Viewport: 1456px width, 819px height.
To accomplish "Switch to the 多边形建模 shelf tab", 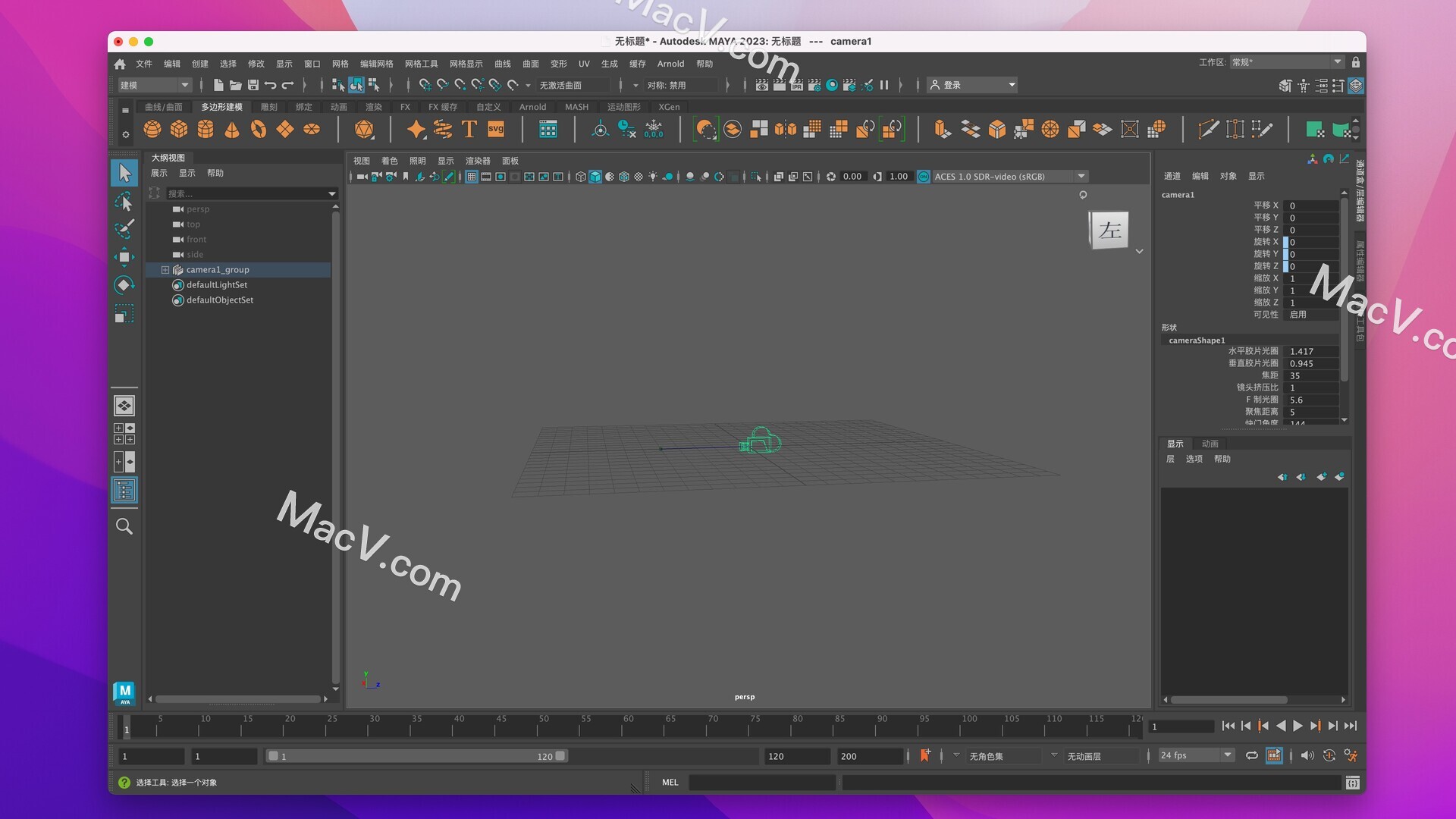I will pos(222,107).
